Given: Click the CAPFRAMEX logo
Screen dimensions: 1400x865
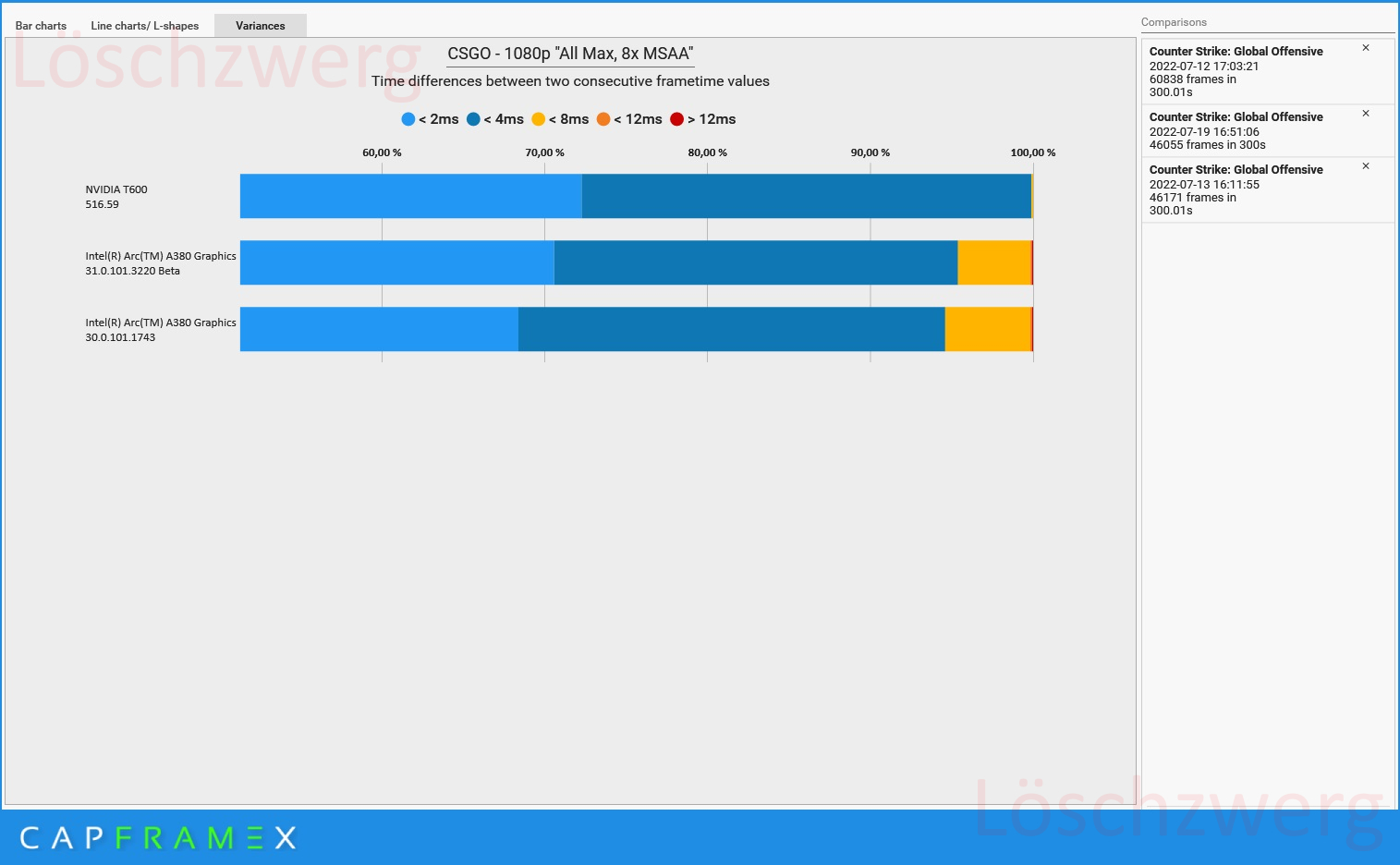Looking at the screenshot, I should [158, 838].
